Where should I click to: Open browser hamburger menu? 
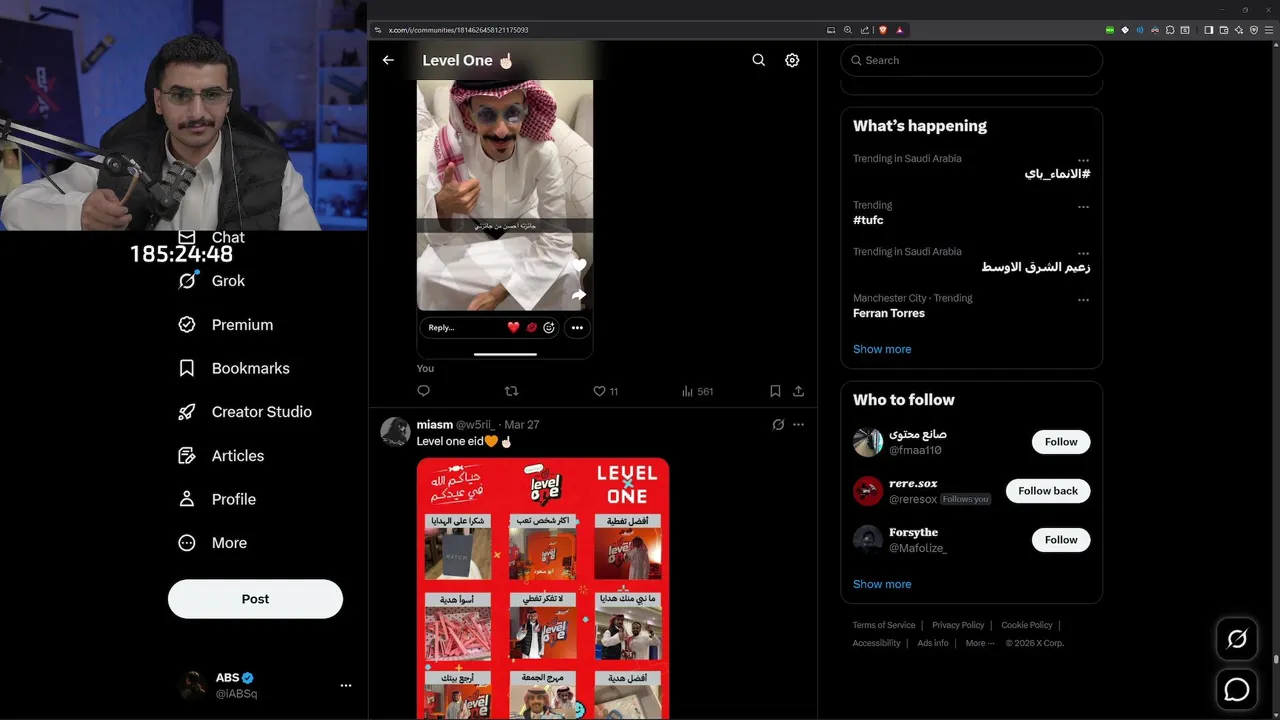point(1269,30)
